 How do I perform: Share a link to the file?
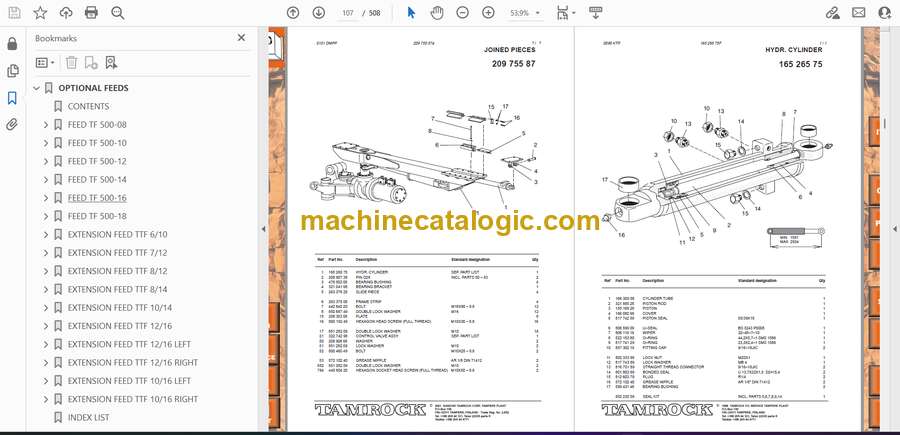click(x=832, y=13)
